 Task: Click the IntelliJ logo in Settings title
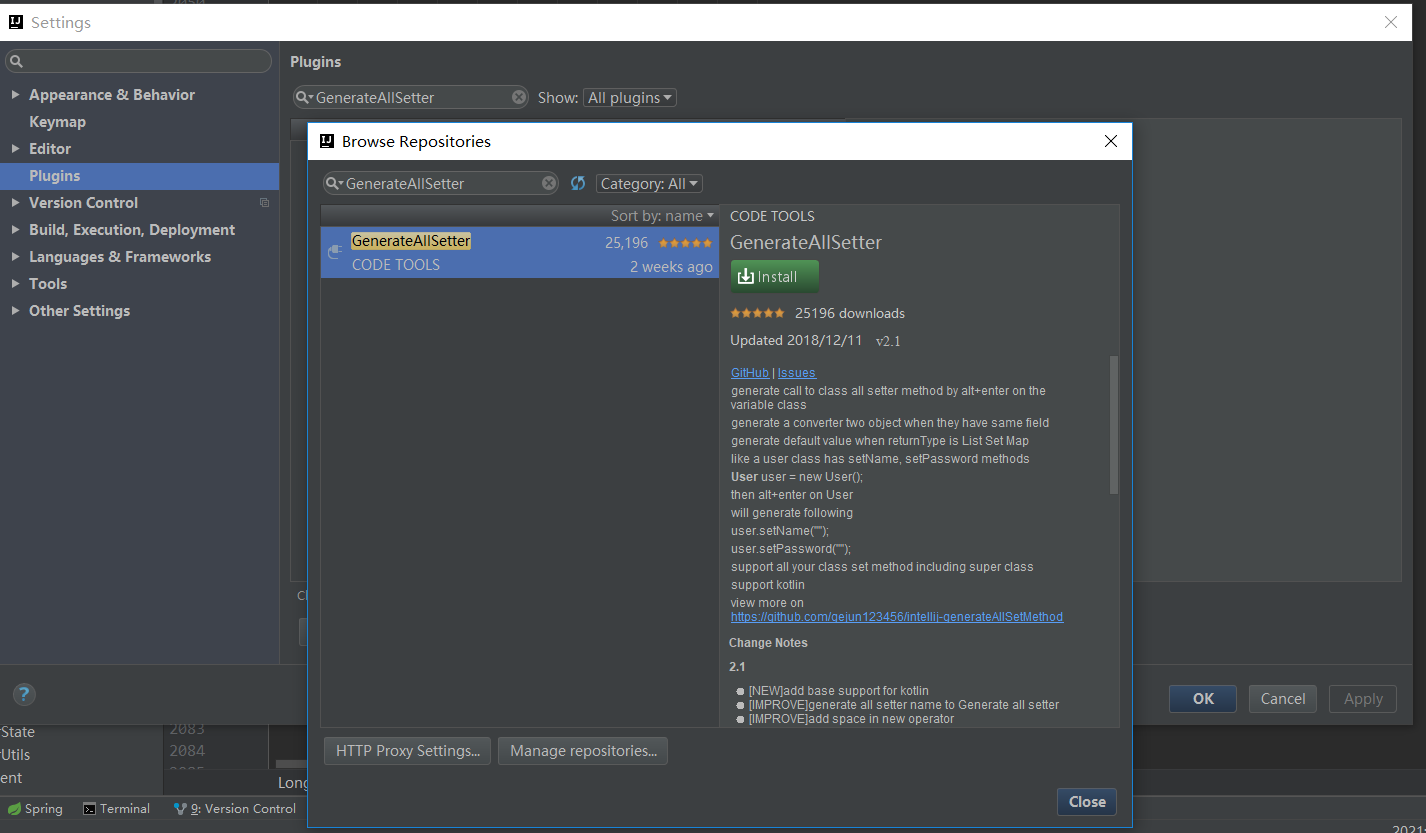point(16,22)
